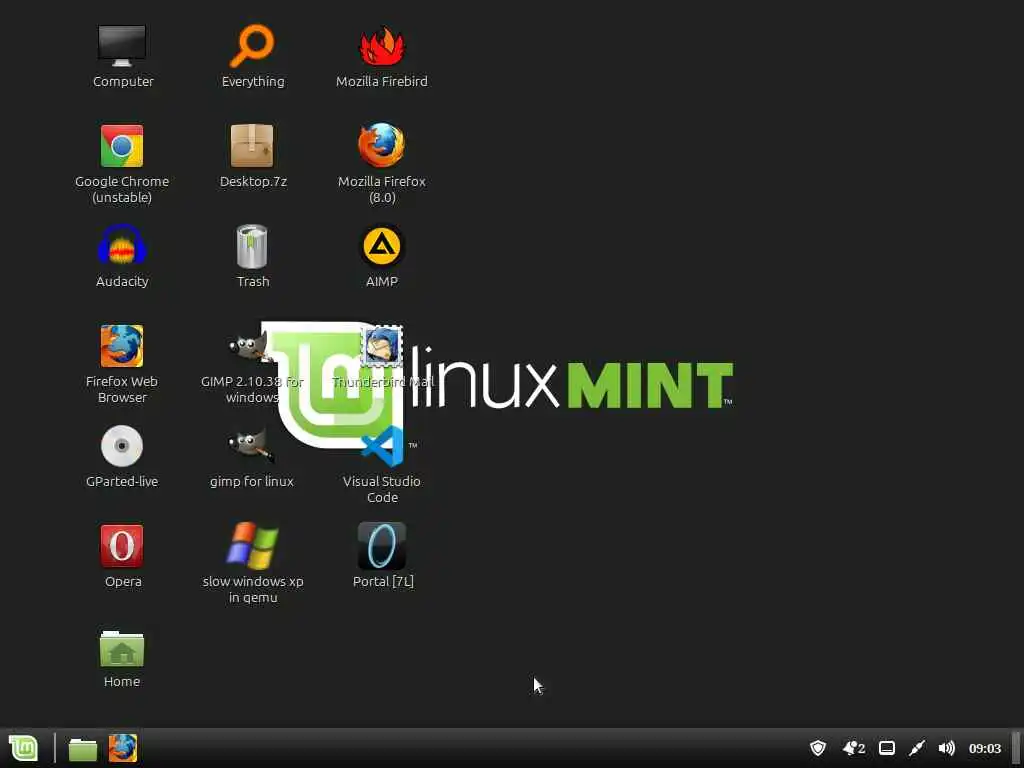Open Mozilla Firebird icon
1024x768 pixels.
(382, 46)
